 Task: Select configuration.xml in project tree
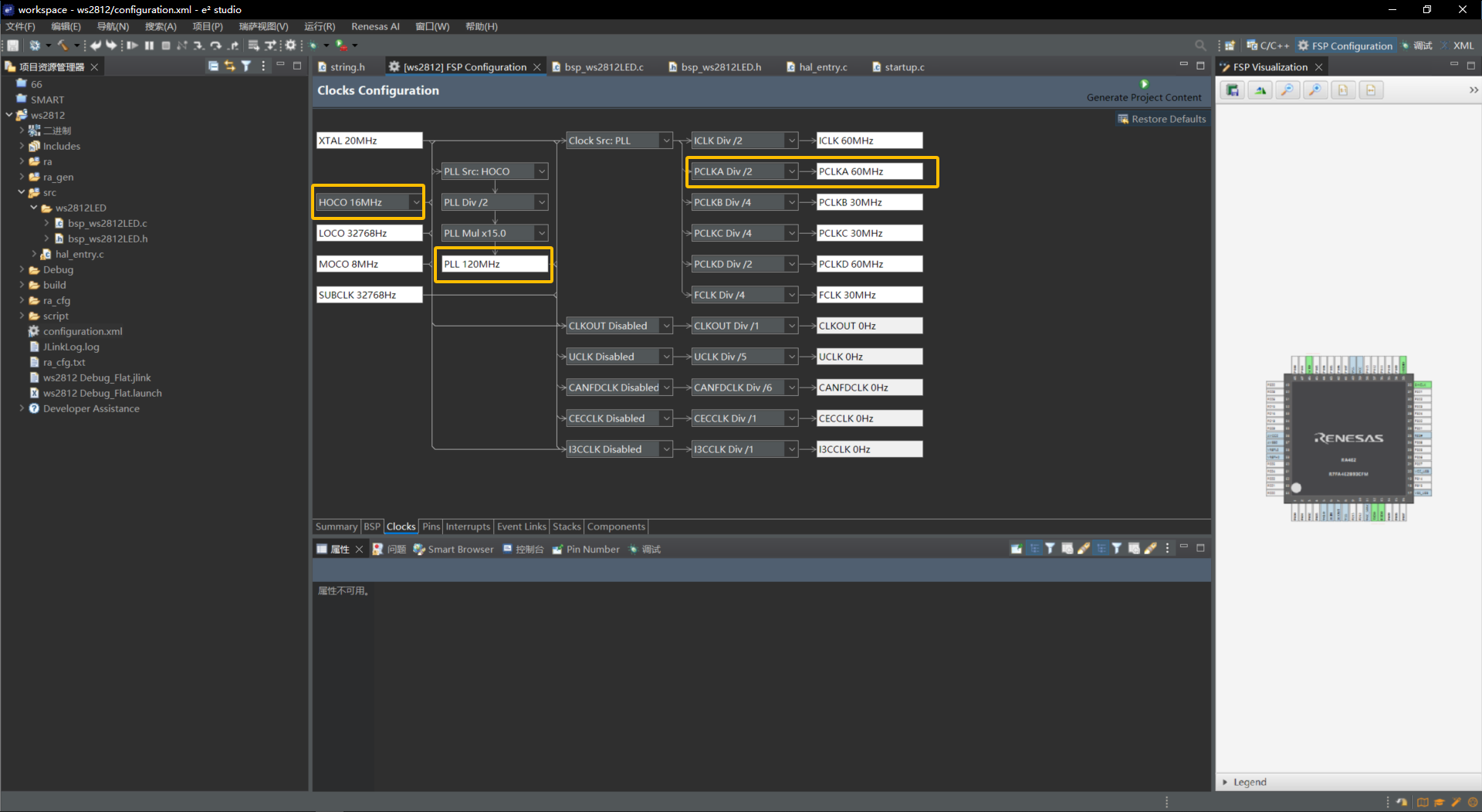83,331
